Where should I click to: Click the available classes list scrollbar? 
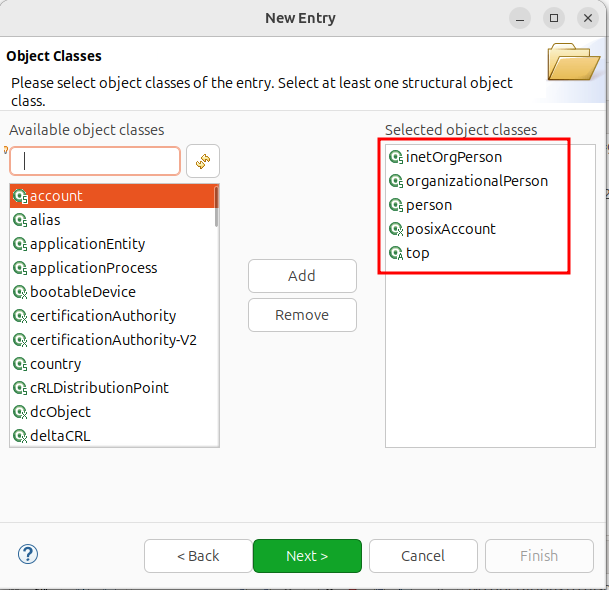tap(216, 300)
